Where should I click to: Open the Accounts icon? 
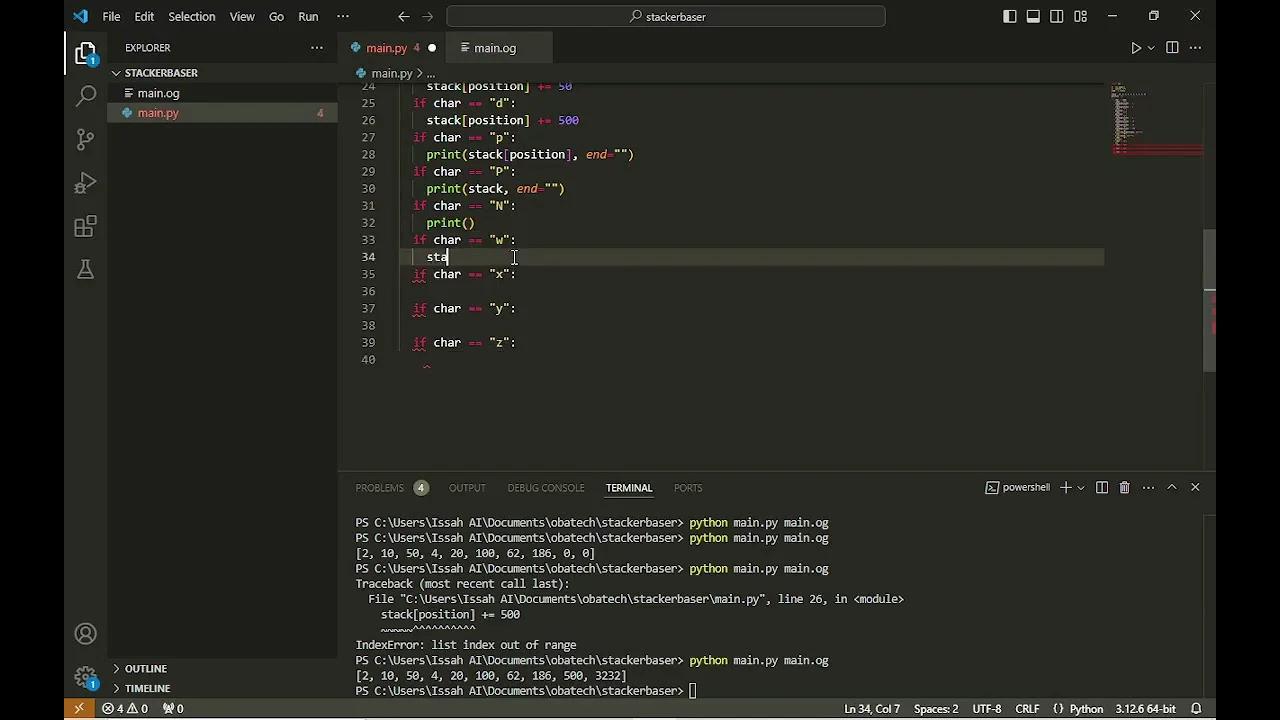click(85, 633)
